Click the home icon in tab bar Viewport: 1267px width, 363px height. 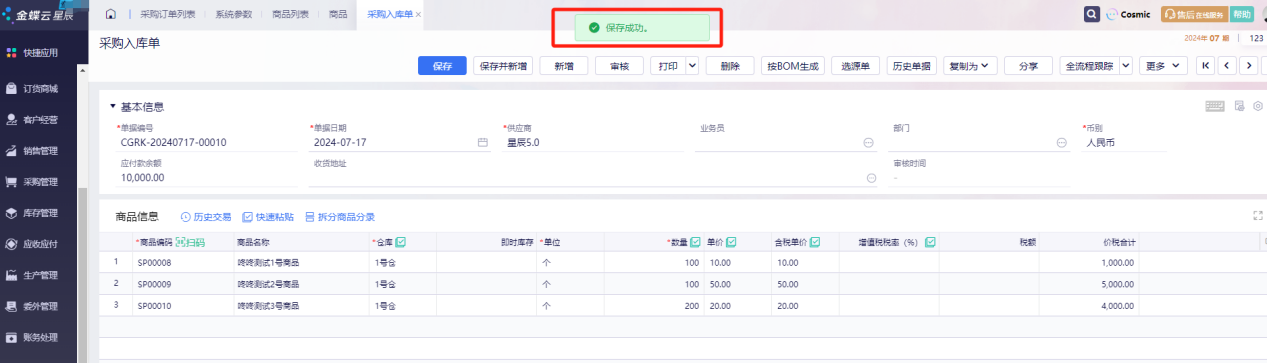point(110,15)
